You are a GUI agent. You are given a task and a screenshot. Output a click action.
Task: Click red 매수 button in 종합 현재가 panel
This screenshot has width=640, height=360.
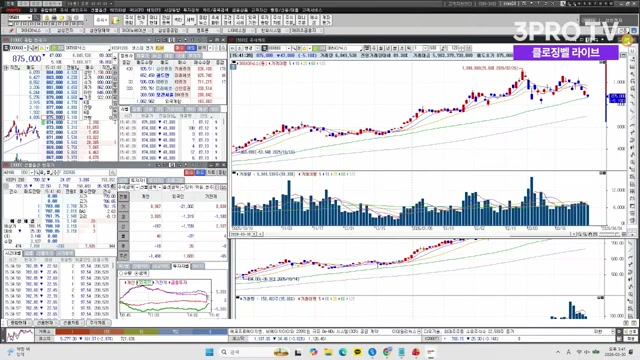coord(180,48)
